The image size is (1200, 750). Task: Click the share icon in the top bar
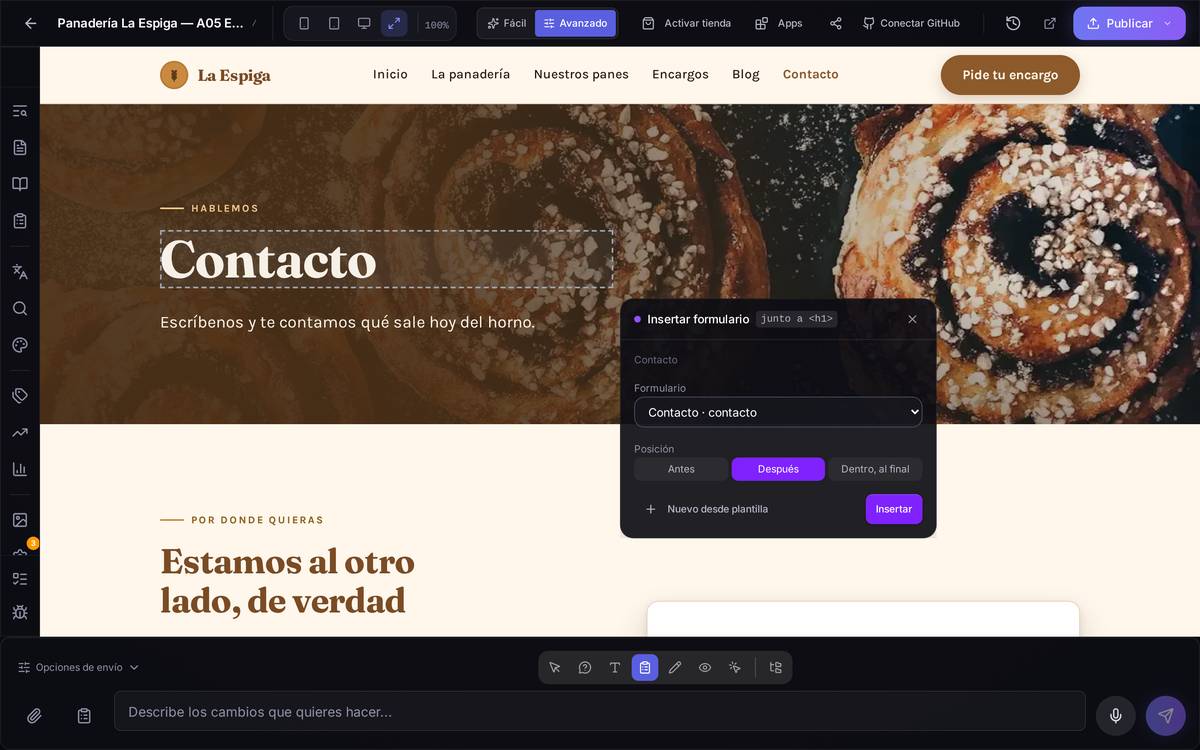(x=836, y=23)
